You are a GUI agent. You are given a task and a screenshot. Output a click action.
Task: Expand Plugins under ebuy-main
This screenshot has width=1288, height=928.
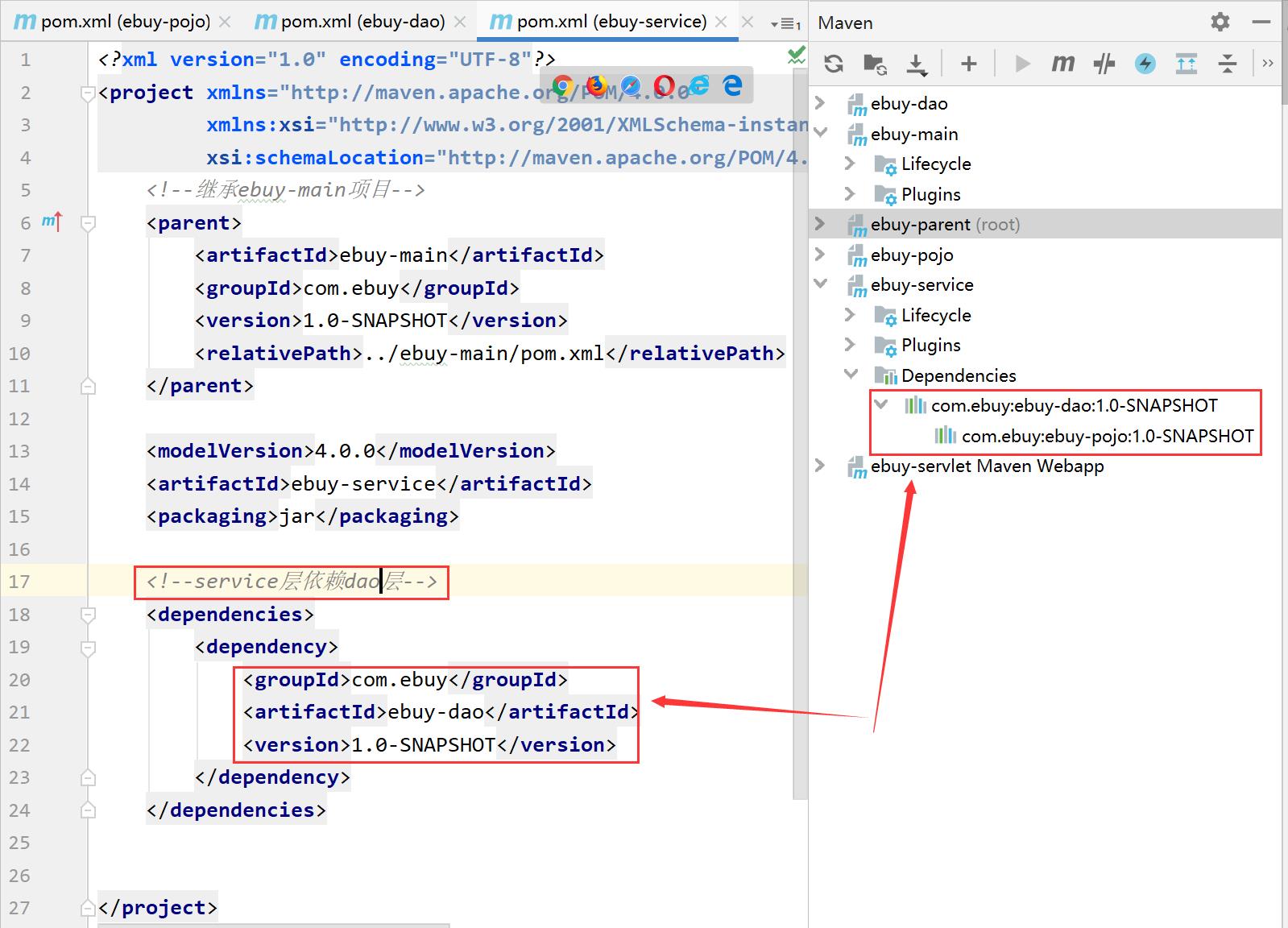point(850,193)
